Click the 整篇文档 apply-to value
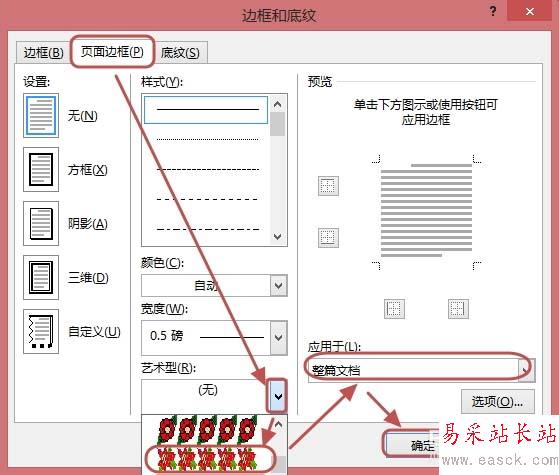This screenshot has width=559, height=475. click(x=336, y=371)
